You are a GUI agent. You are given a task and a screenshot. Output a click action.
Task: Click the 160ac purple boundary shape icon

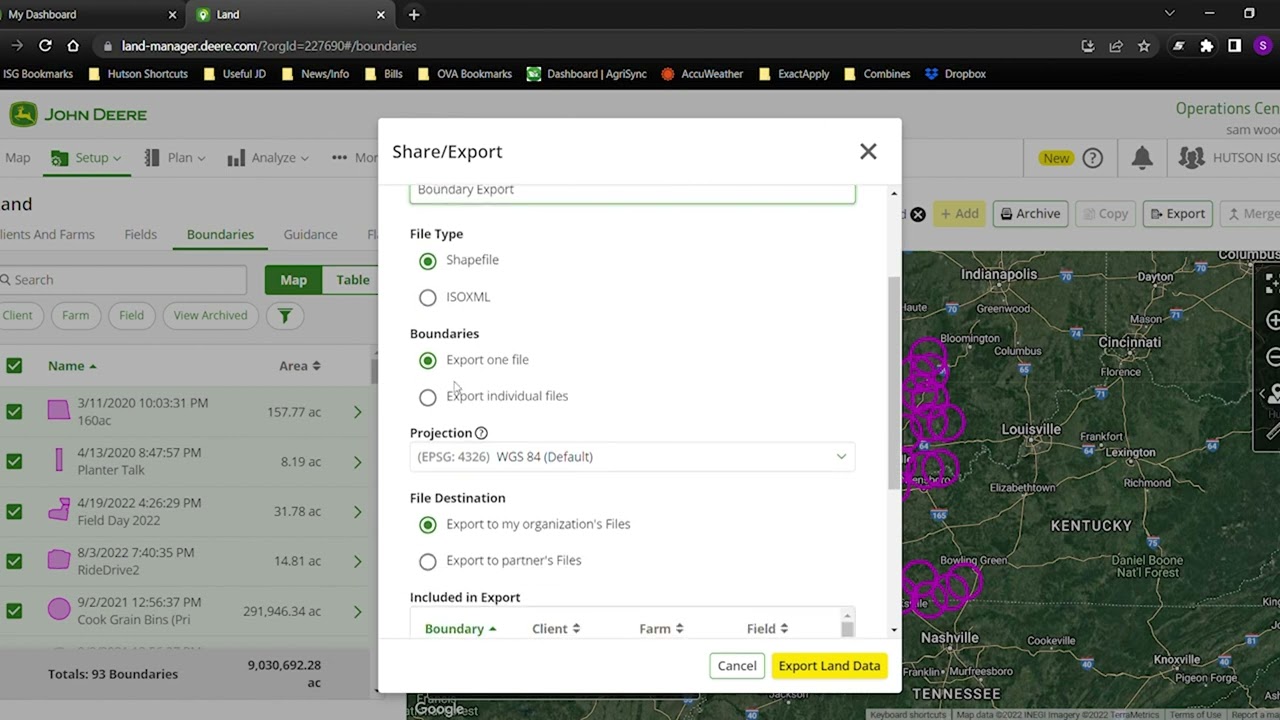59,411
